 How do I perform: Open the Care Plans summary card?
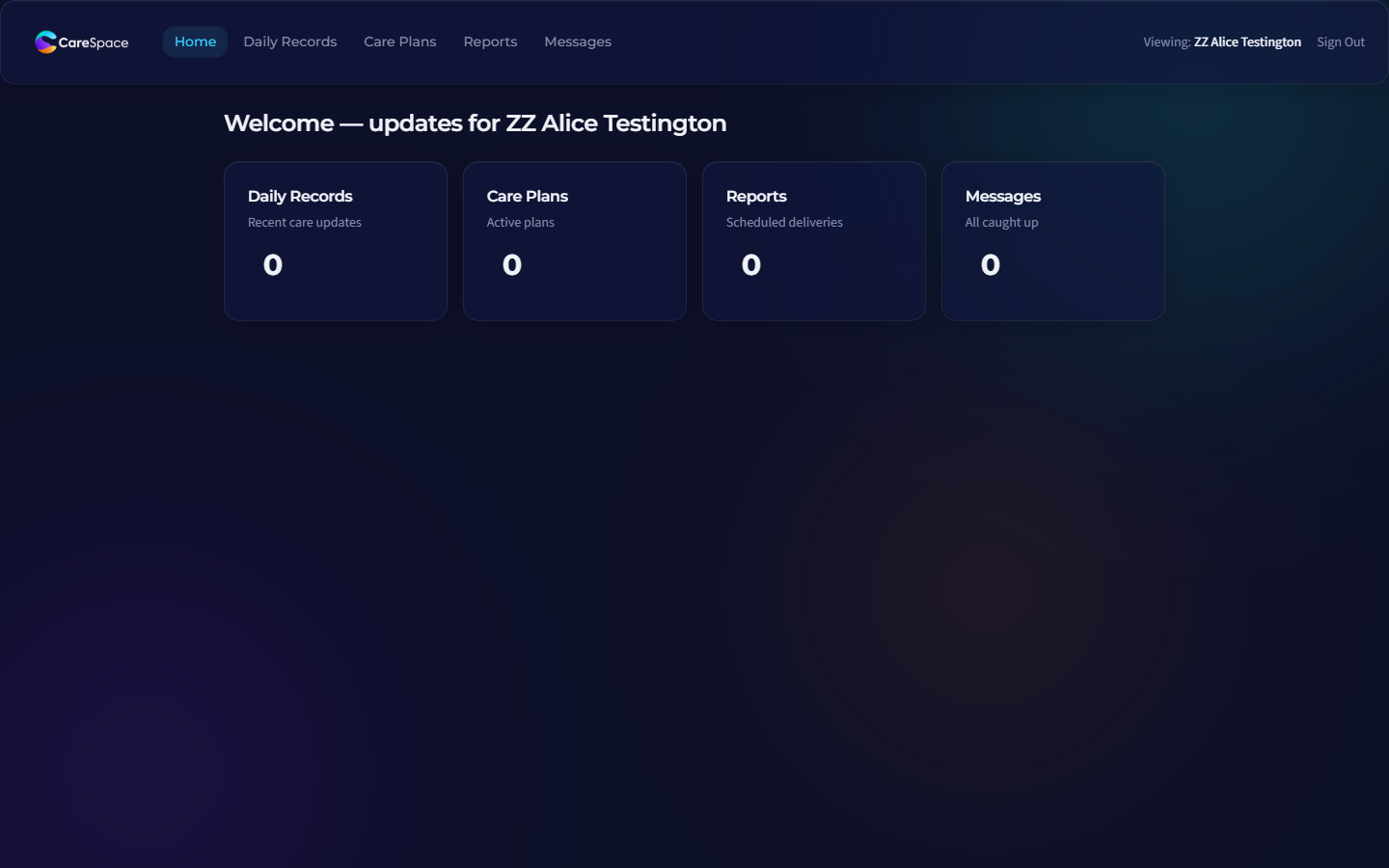(x=575, y=241)
